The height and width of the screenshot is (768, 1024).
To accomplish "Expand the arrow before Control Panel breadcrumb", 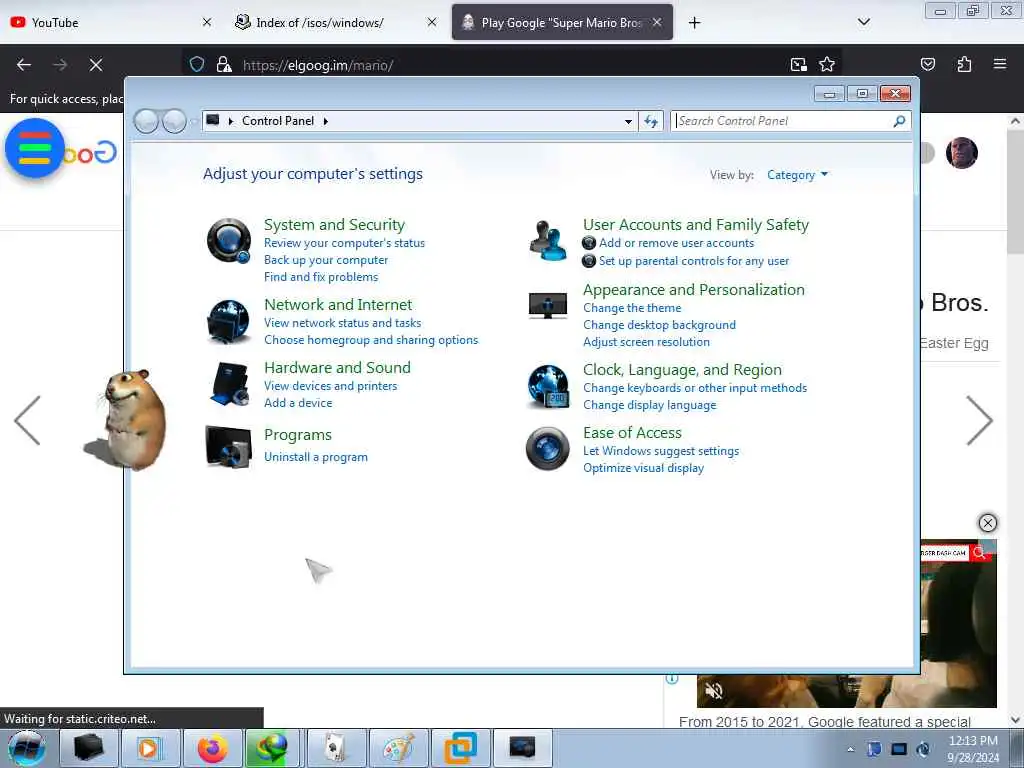I will 231,121.
